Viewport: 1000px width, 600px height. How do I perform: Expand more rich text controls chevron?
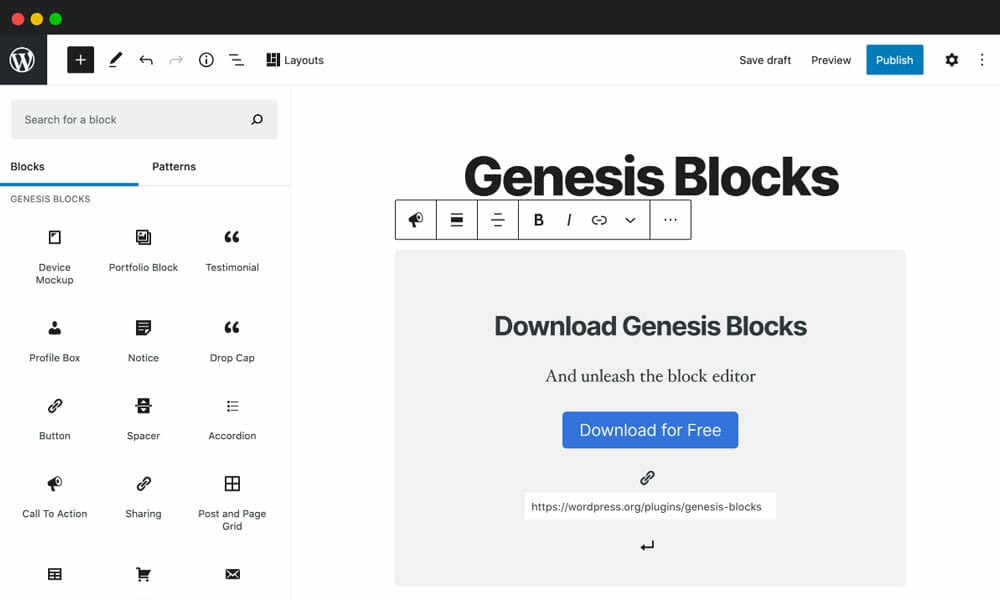[x=630, y=220]
